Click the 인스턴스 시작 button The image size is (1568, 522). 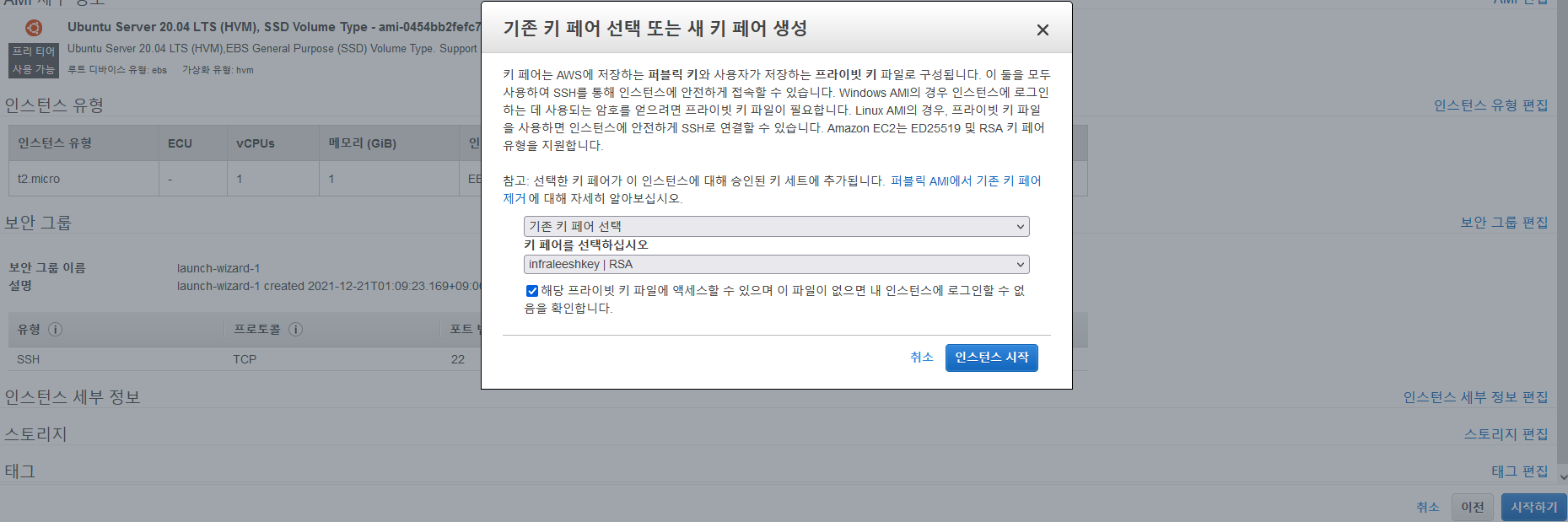point(991,358)
